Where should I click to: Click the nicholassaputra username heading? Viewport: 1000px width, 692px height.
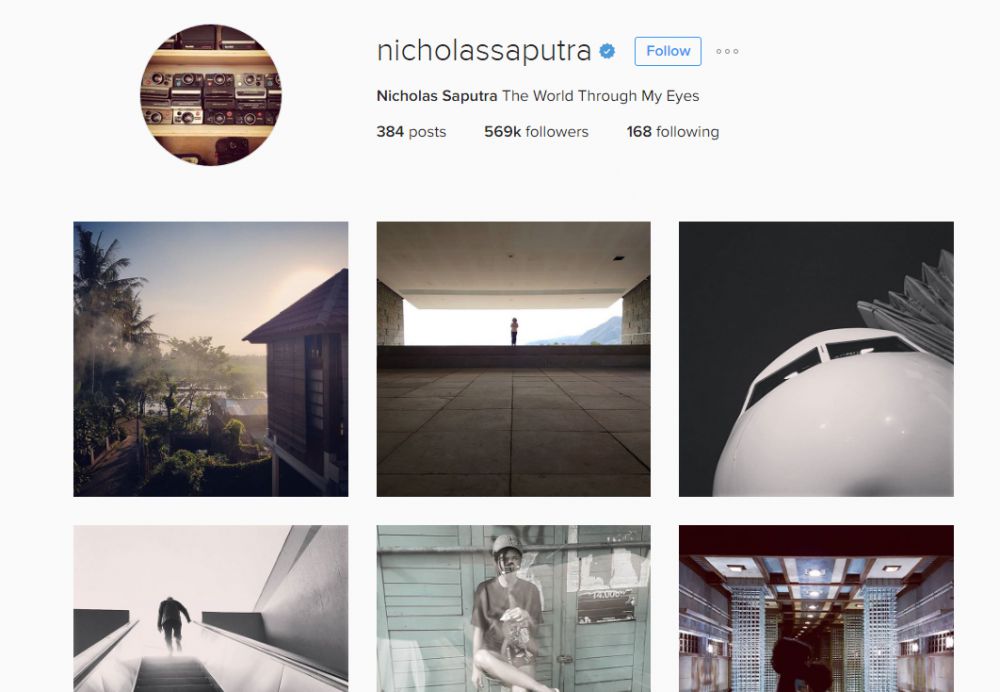point(484,51)
